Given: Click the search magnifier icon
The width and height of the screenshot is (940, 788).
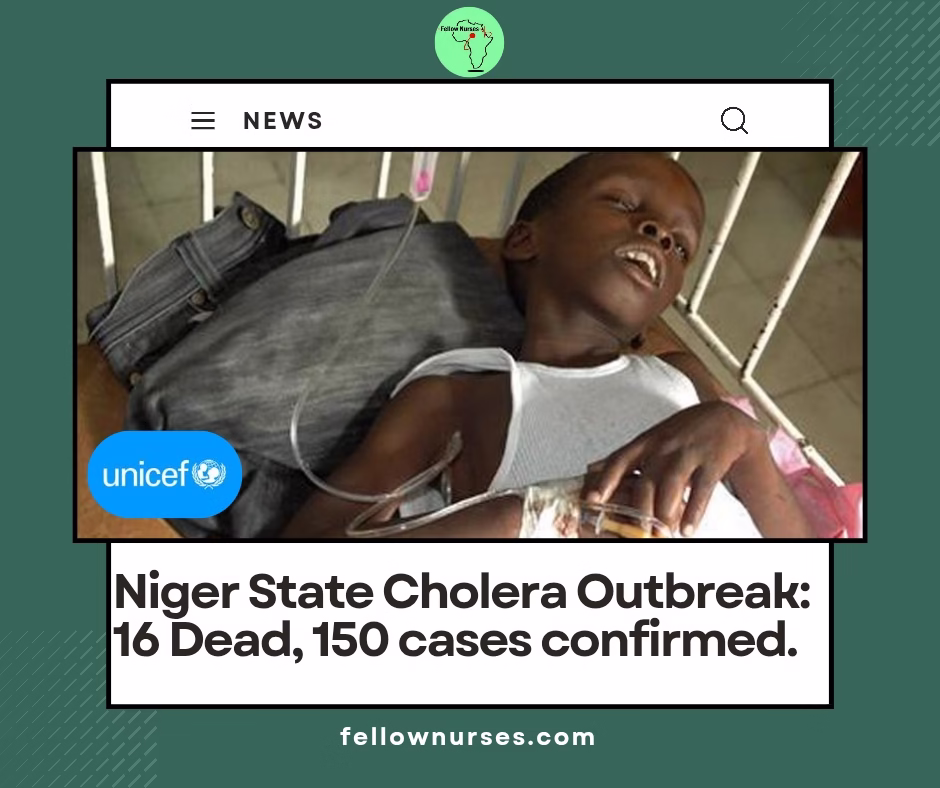Looking at the screenshot, I should tap(734, 120).
